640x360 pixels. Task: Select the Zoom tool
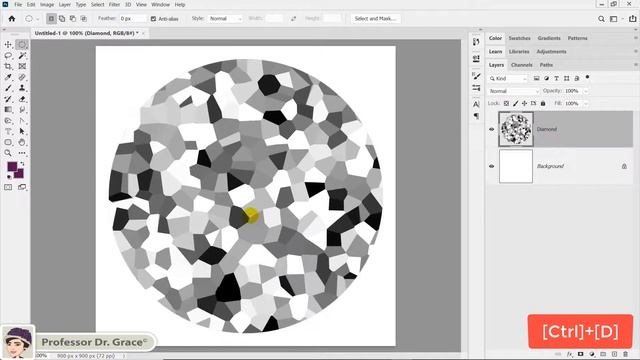pos(8,153)
